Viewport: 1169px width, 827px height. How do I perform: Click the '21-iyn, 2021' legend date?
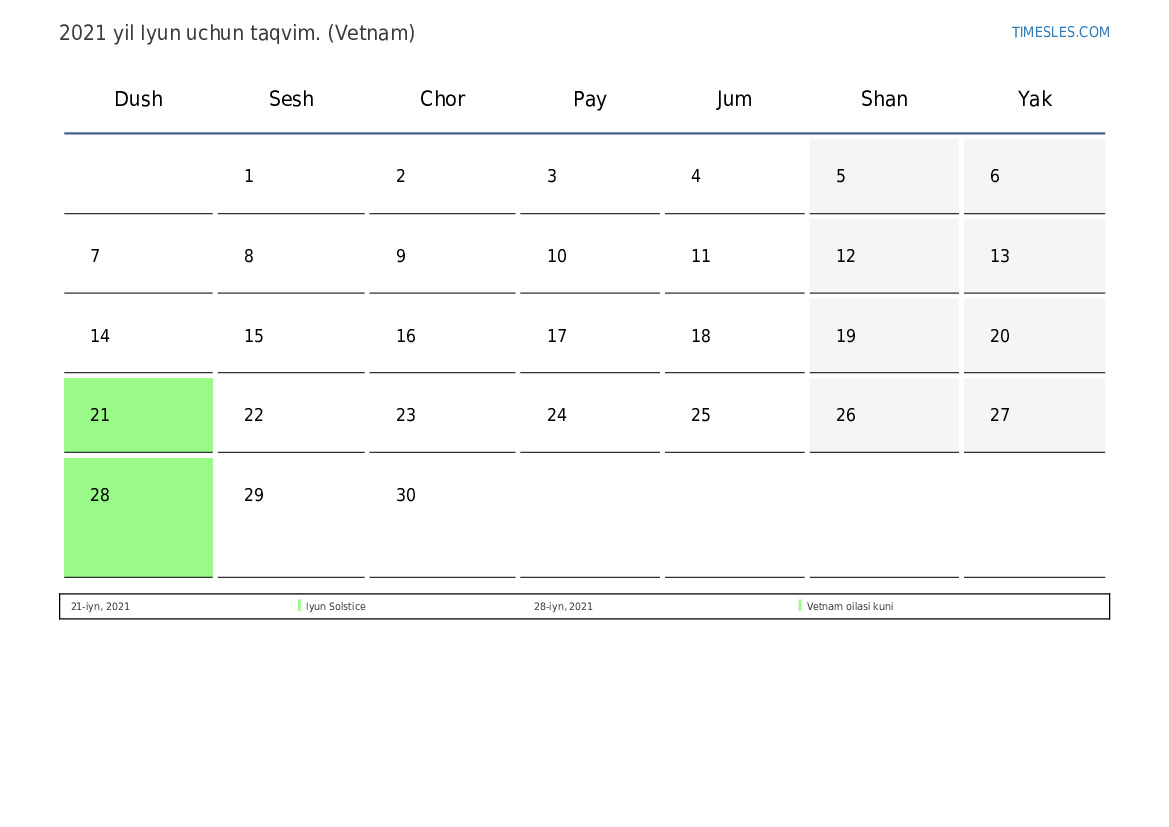pyautogui.click(x=100, y=606)
